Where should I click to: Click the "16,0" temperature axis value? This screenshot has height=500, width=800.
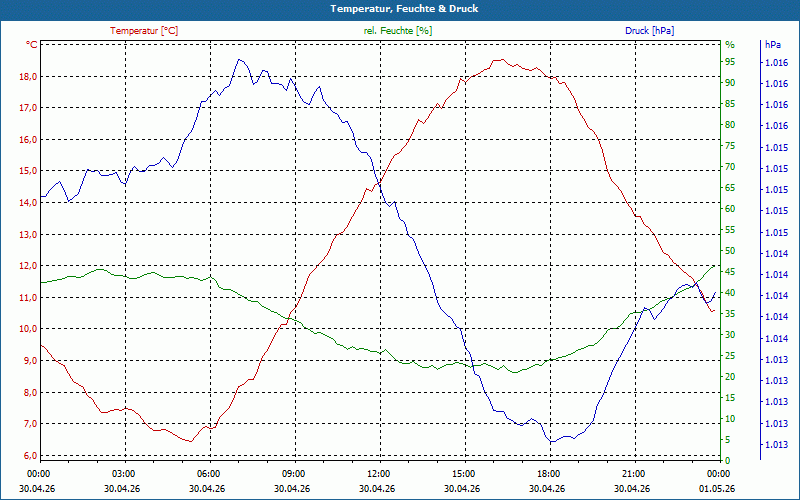pyautogui.click(x=29, y=139)
